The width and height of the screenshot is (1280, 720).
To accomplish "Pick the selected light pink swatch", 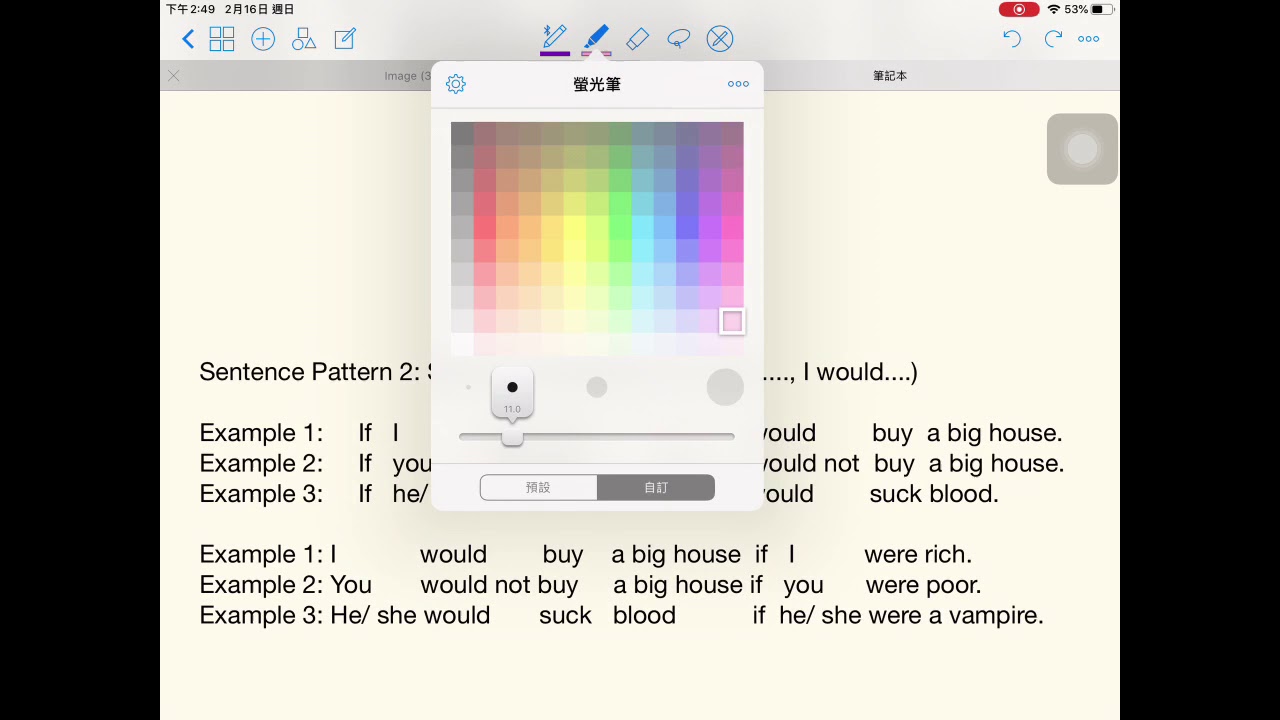I will pyautogui.click(x=732, y=321).
